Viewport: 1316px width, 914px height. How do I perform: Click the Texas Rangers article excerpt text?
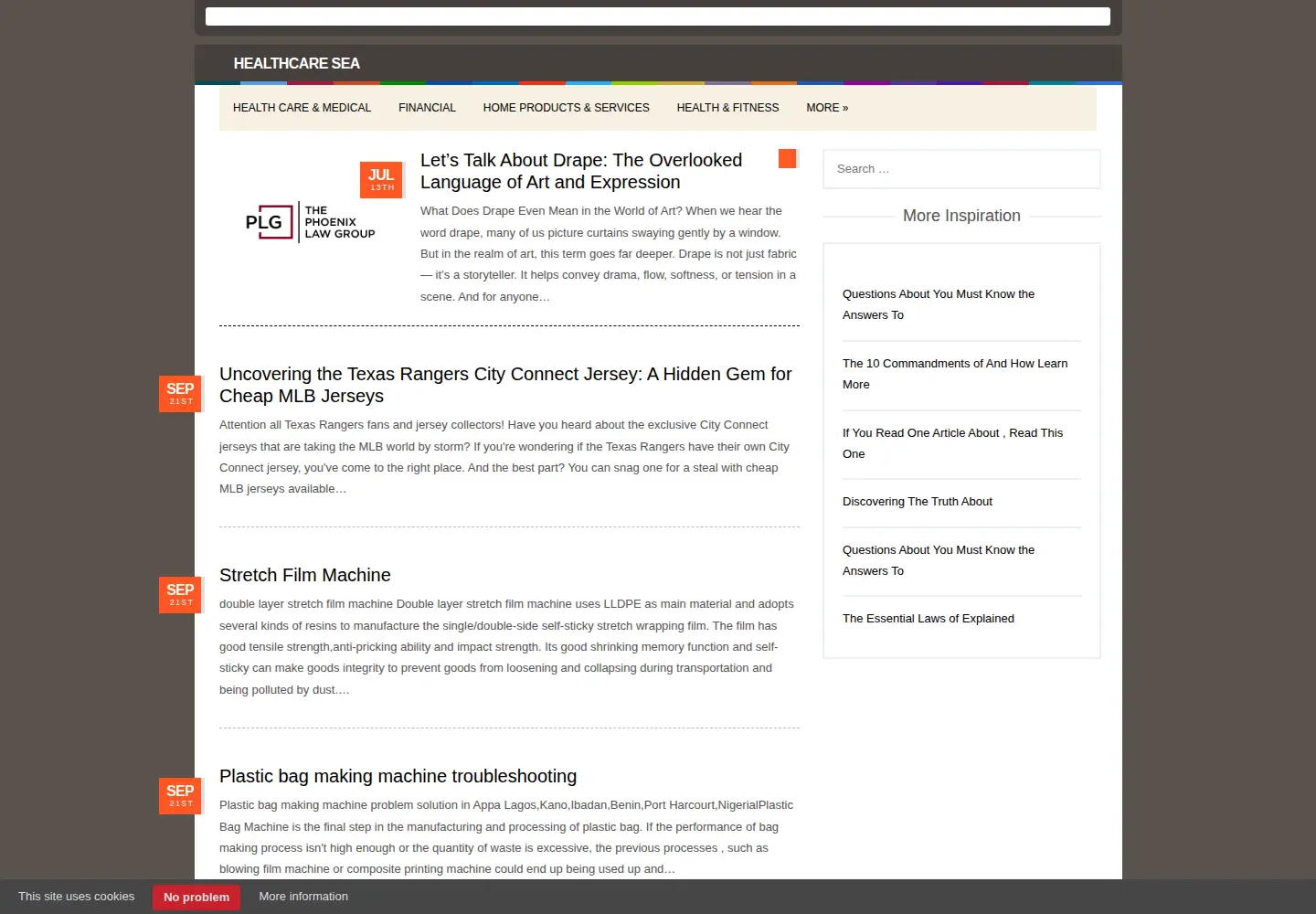point(504,457)
